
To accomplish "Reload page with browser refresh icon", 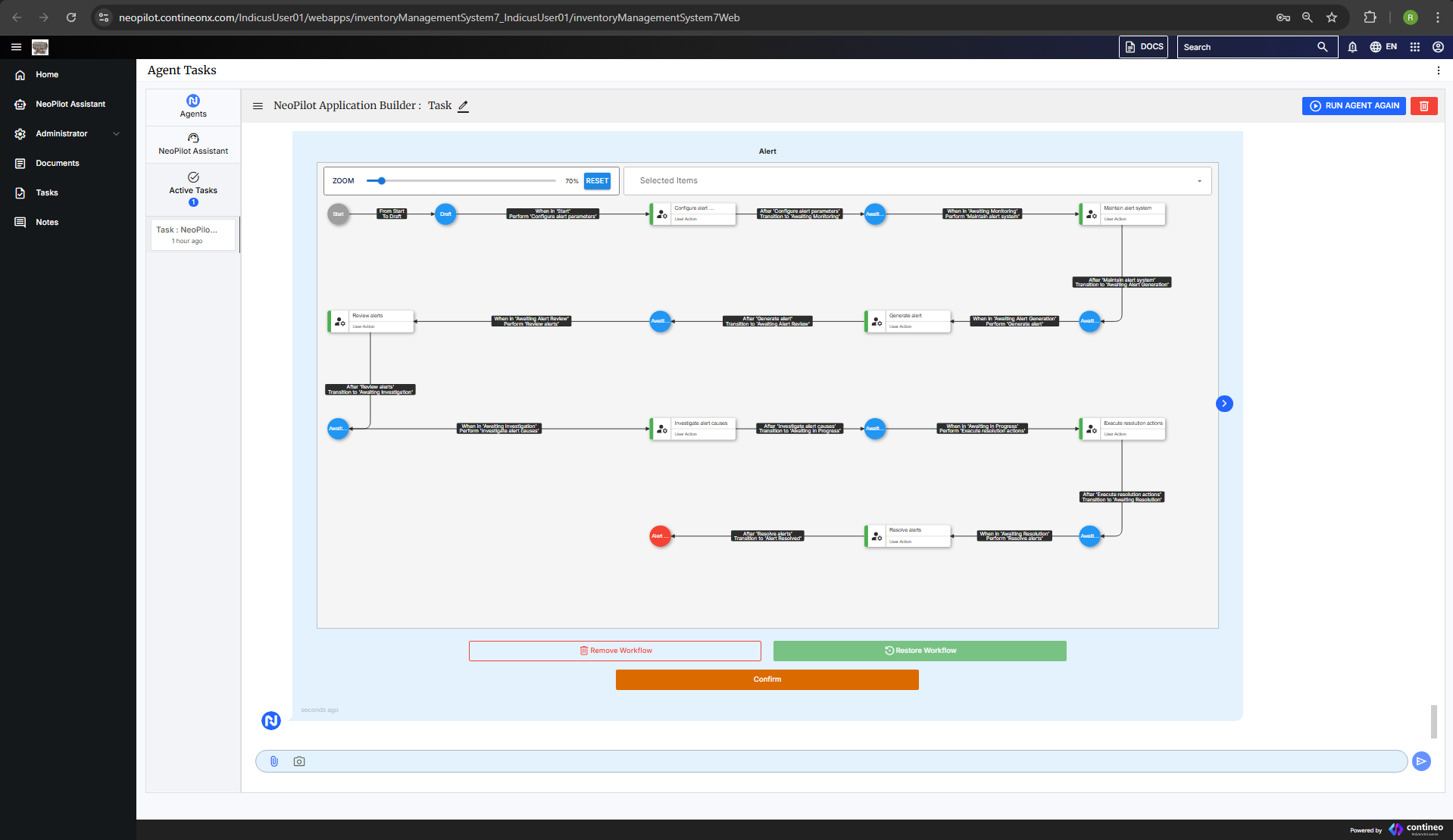I will coord(71,17).
